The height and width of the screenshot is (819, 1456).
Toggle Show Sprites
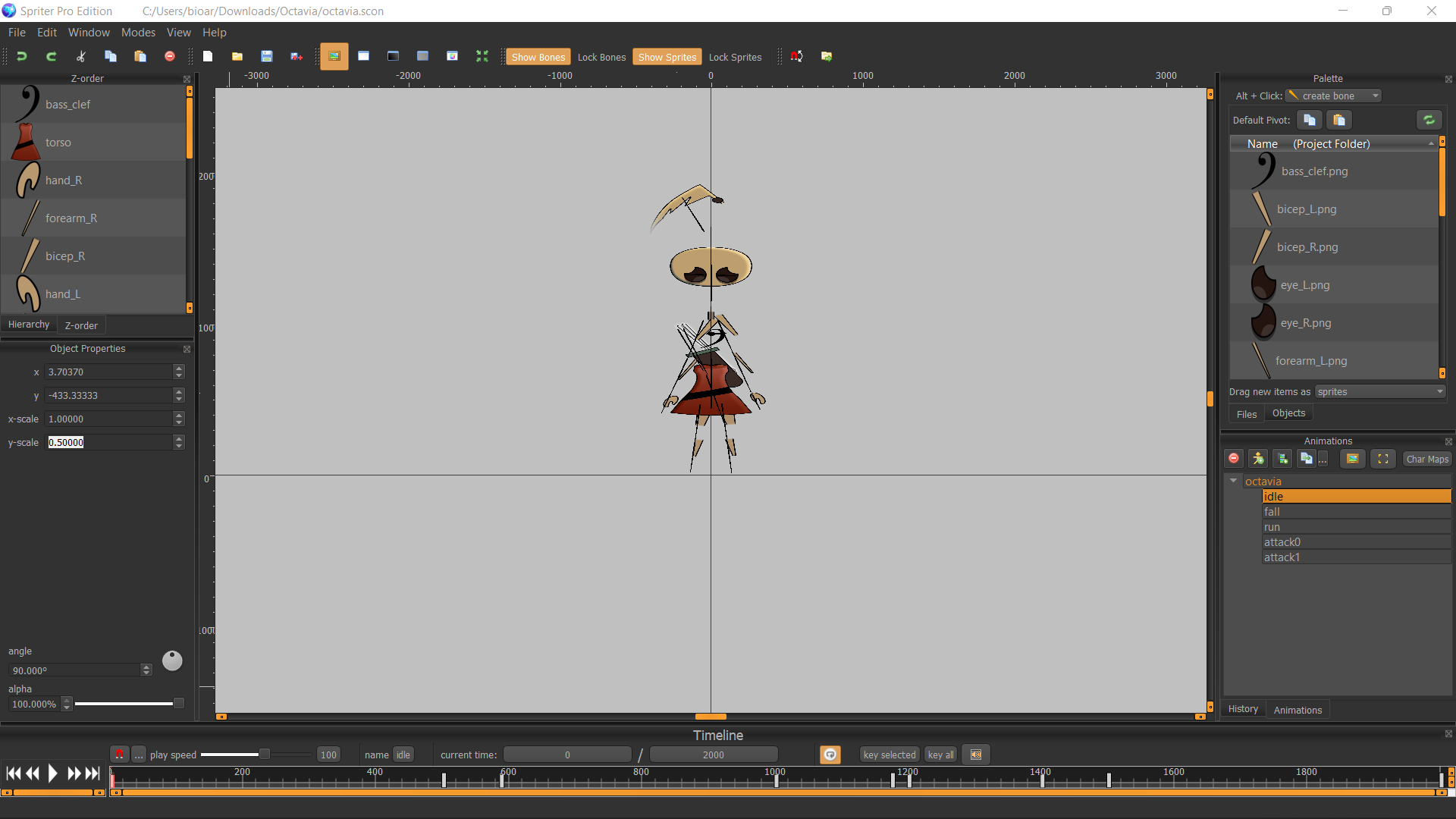[667, 57]
